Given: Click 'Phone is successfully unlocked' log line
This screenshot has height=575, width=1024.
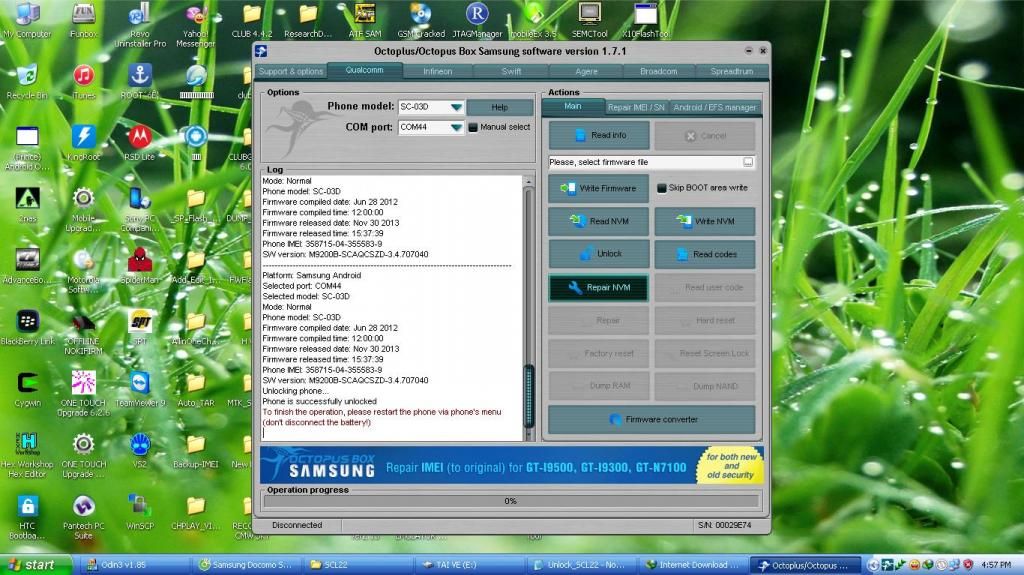Looking at the screenshot, I should pos(319,401).
